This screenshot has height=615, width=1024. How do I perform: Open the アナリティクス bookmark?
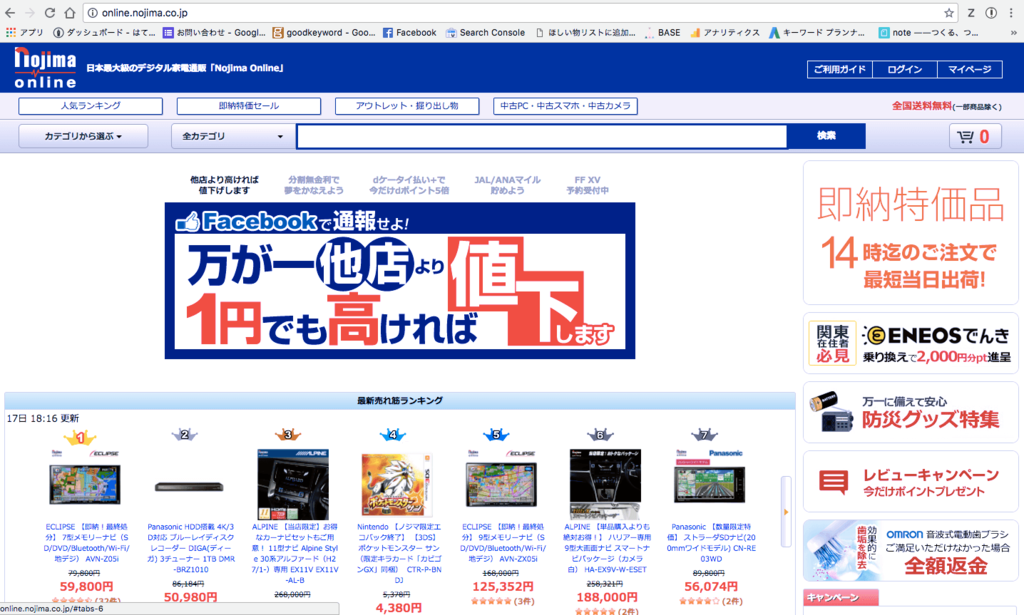click(725, 32)
